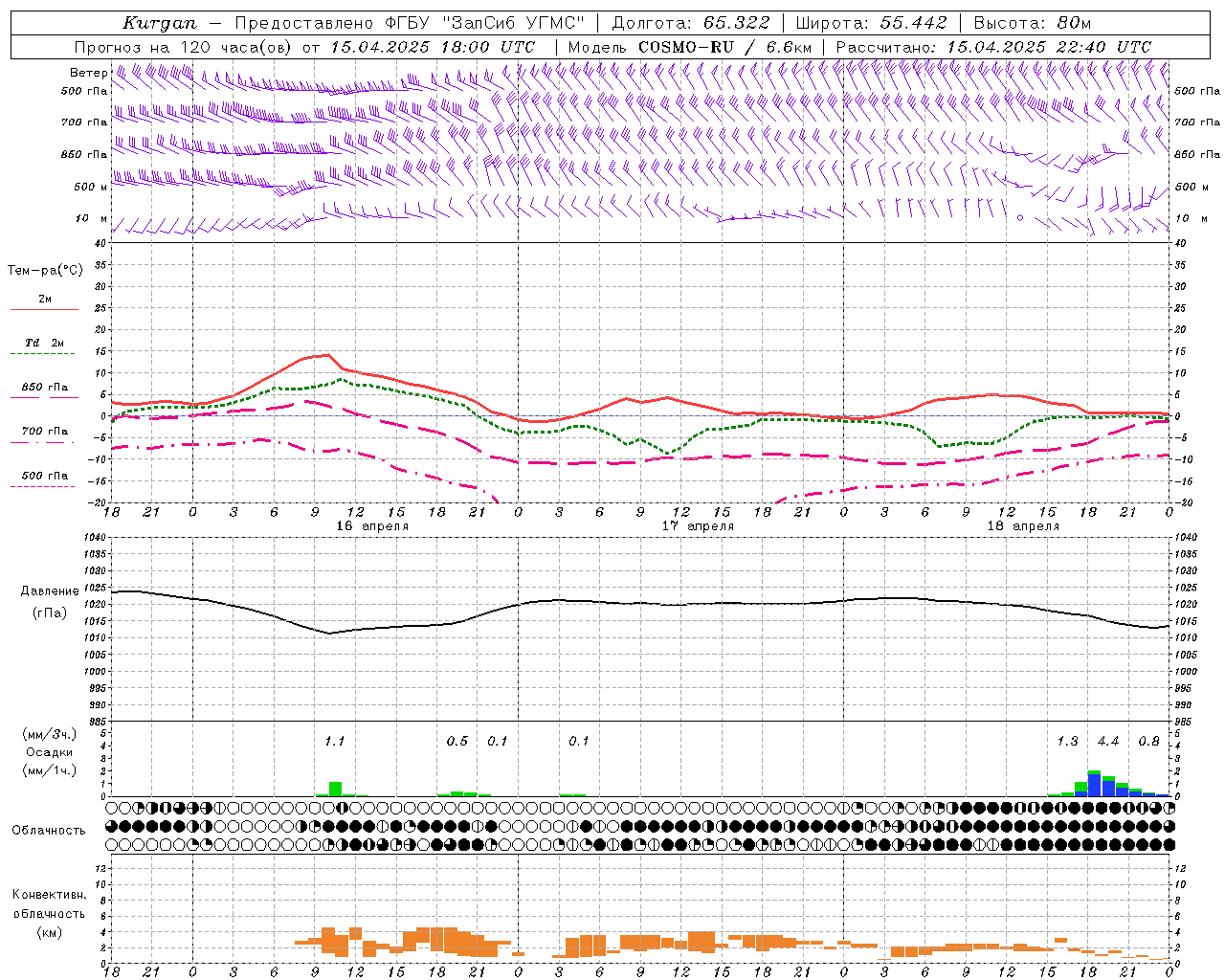The width and height of the screenshot is (1225, 980).
Task: Select the text "Предоставлено ФГБУ ЗапСиб УГМС"
Action: pyautogui.click(x=410, y=23)
